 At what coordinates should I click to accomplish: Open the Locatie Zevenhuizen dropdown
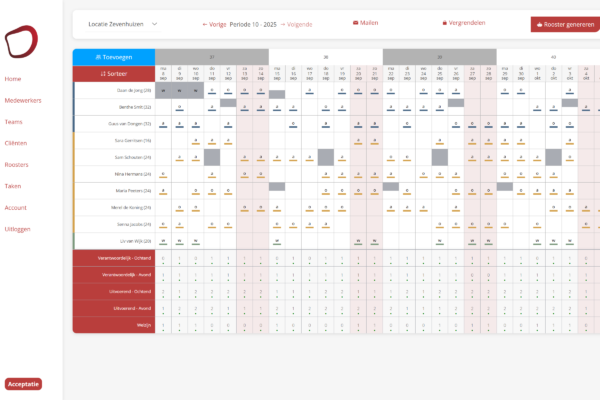[x=123, y=24]
